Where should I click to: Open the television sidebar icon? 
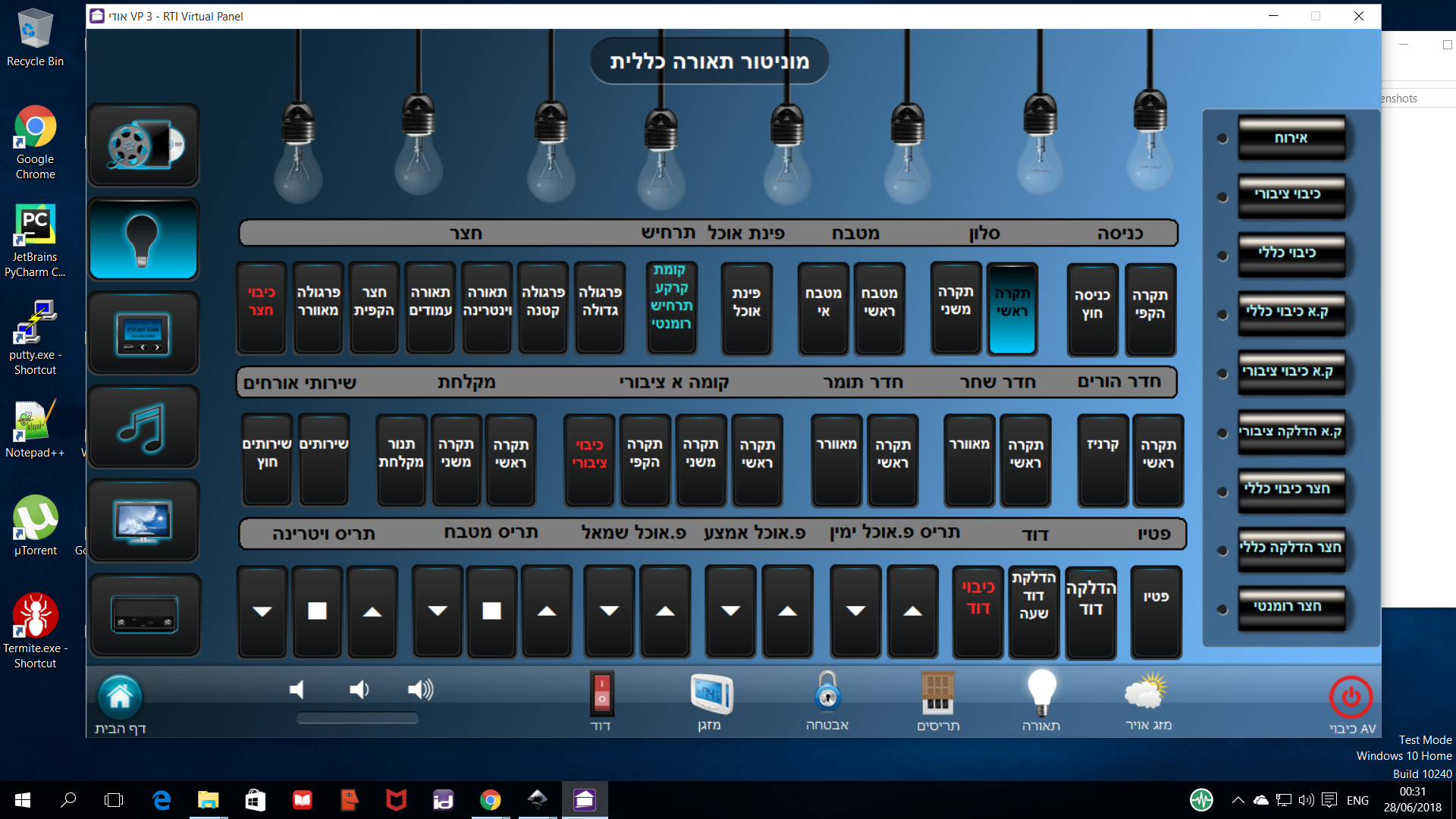144,522
